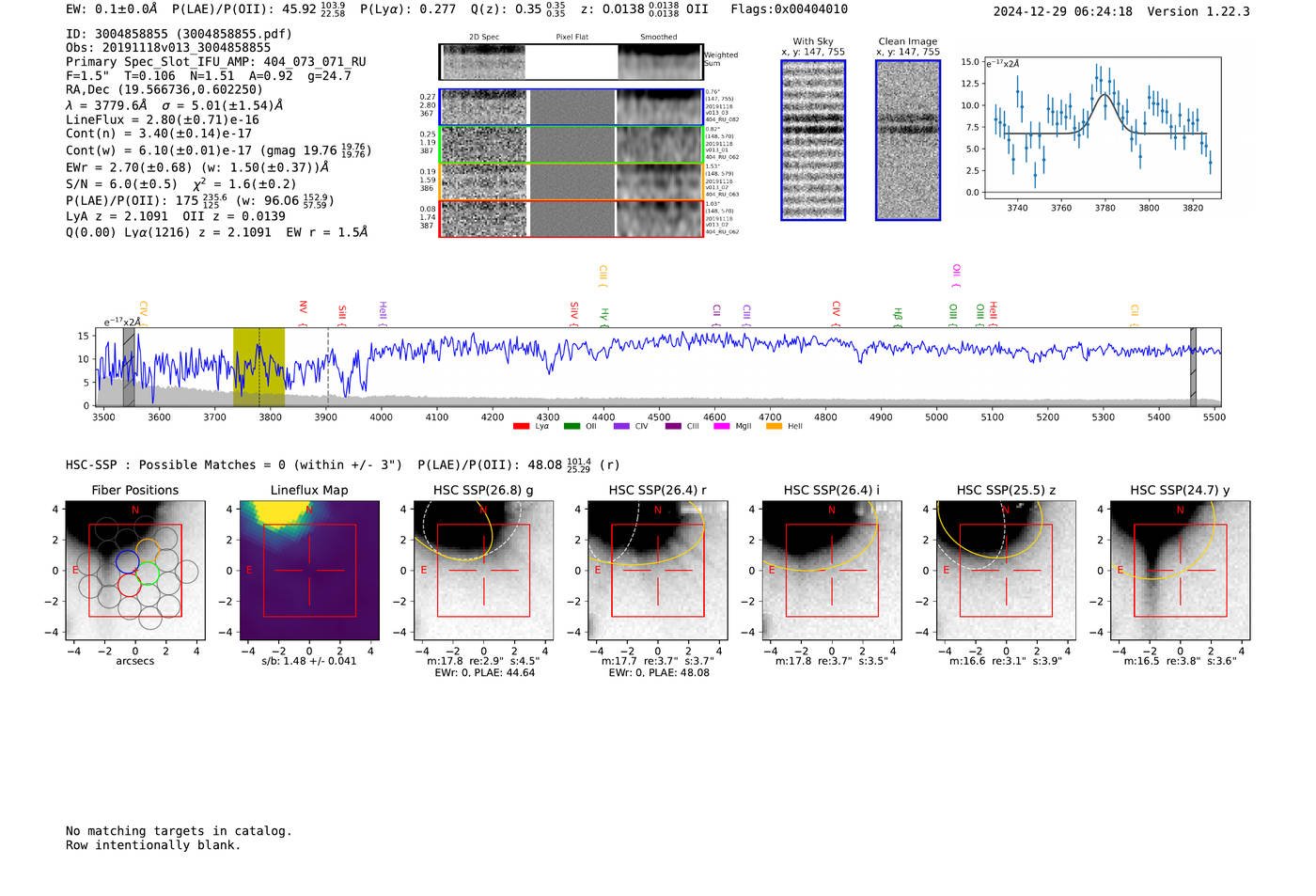This screenshot has width=1316, height=896.
Task: Click the With Sky cutout image
Action: [x=813, y=140]
